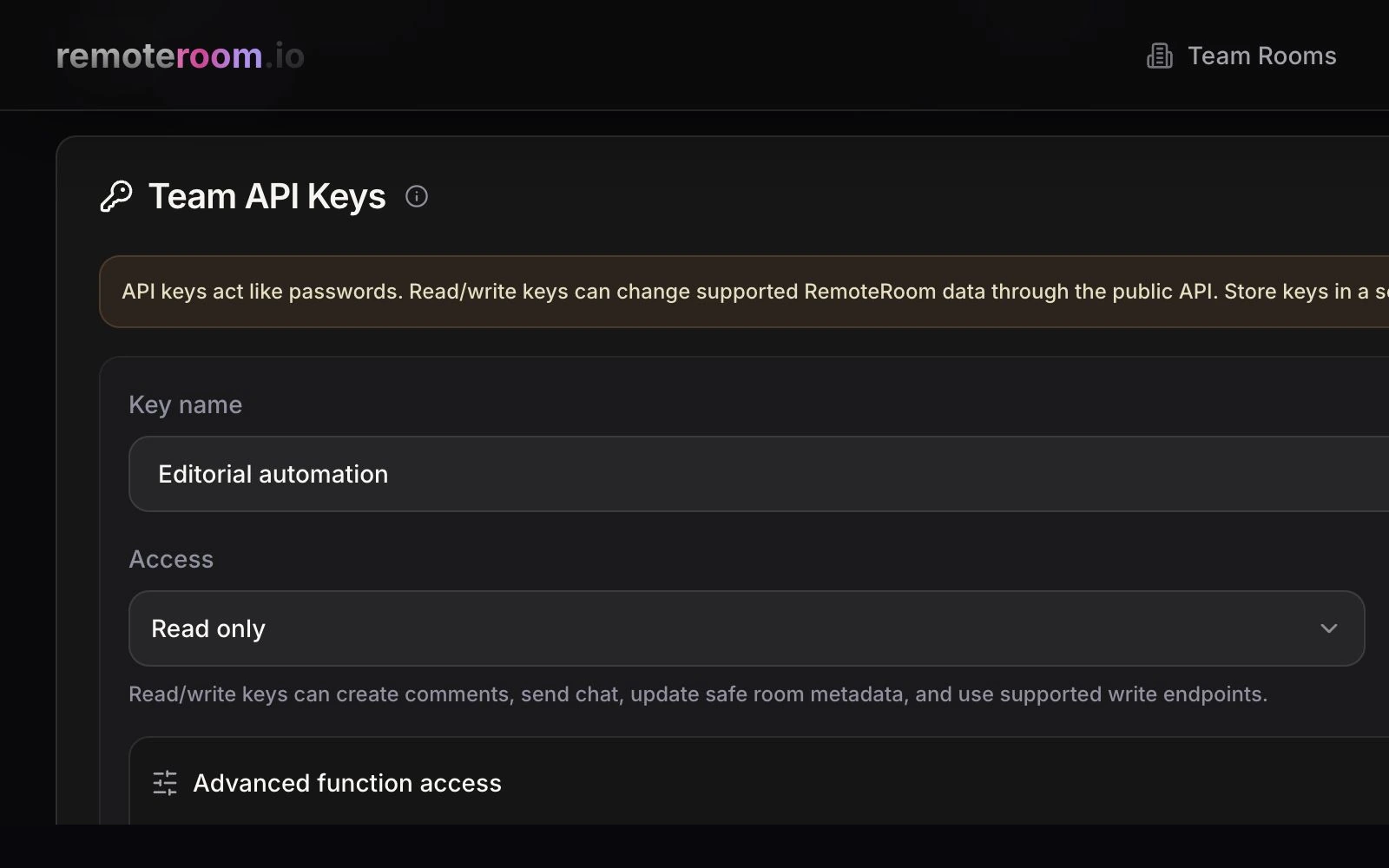The width and height of the screenshot is (1389, 868).
Task: Go to Team Rooms
Action: (x=1241, y=56)
